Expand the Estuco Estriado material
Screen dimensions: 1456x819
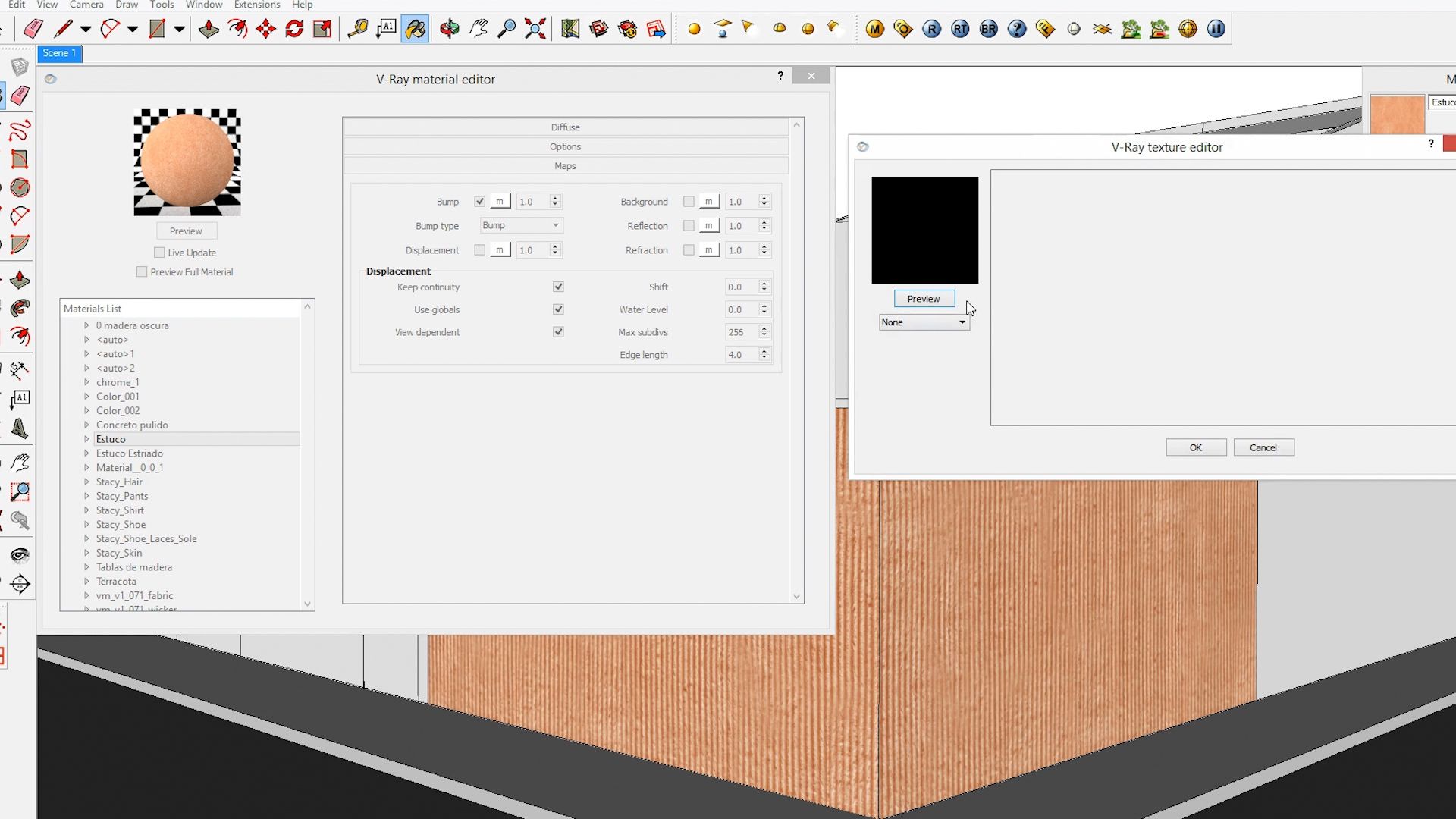(x=86, y=453)
